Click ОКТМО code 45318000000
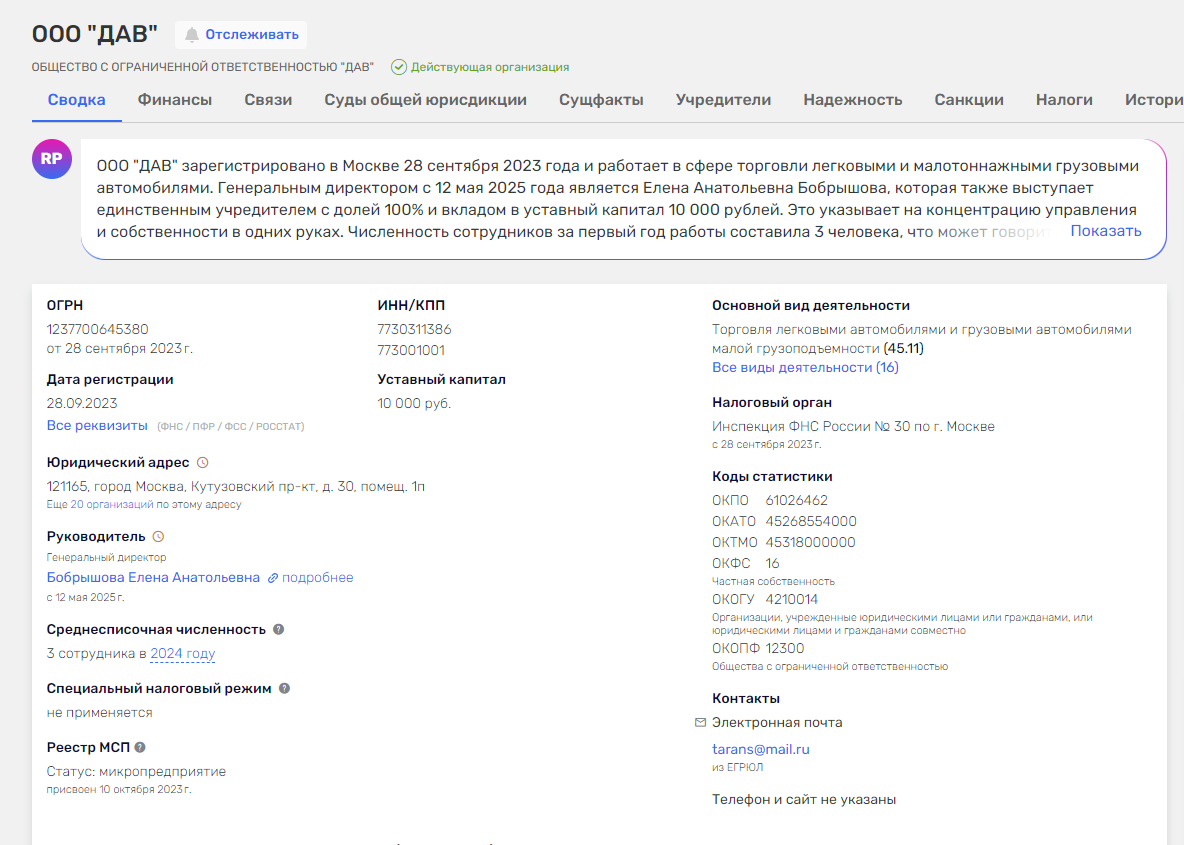The height and width of the screenshot is (845, 1184). coord(810,543)
